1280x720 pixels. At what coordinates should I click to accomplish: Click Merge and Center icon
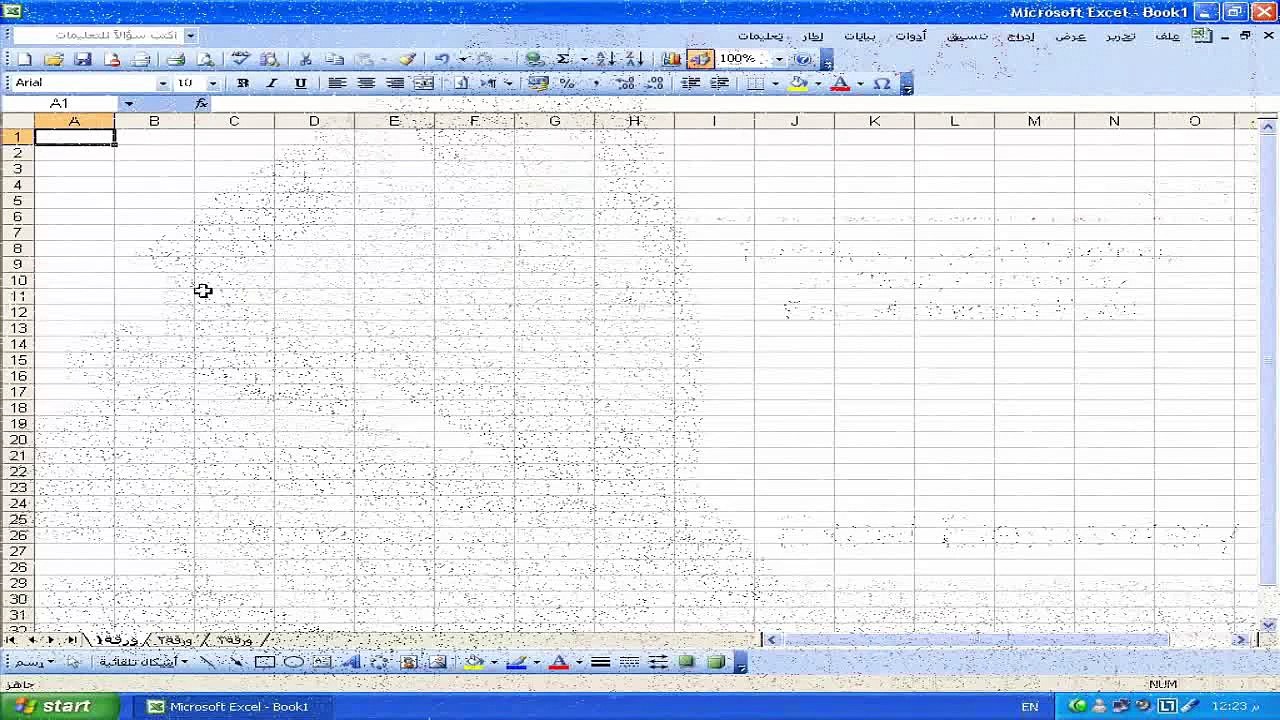[424, 84]
